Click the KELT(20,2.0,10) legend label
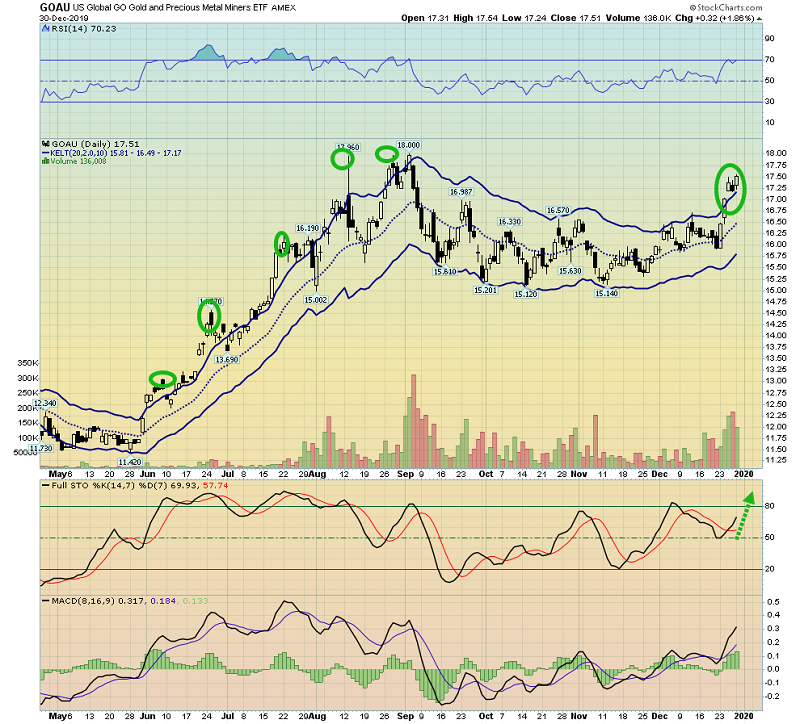 pos(115,153)
